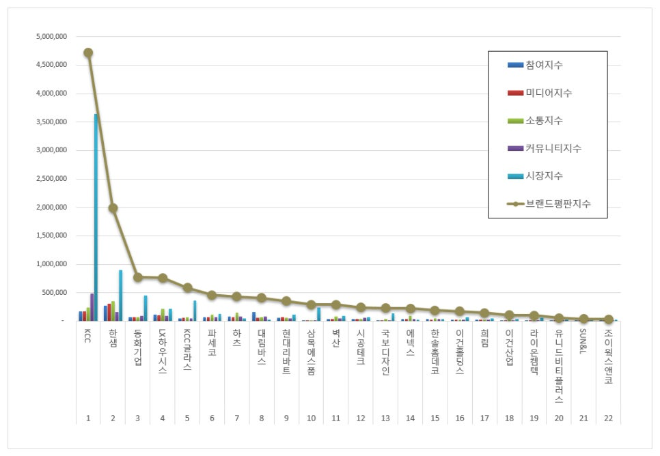Click the red 미디어지수 legend swatch
The width and height of the screenshot is (660, 456).
tap(513, 93)
